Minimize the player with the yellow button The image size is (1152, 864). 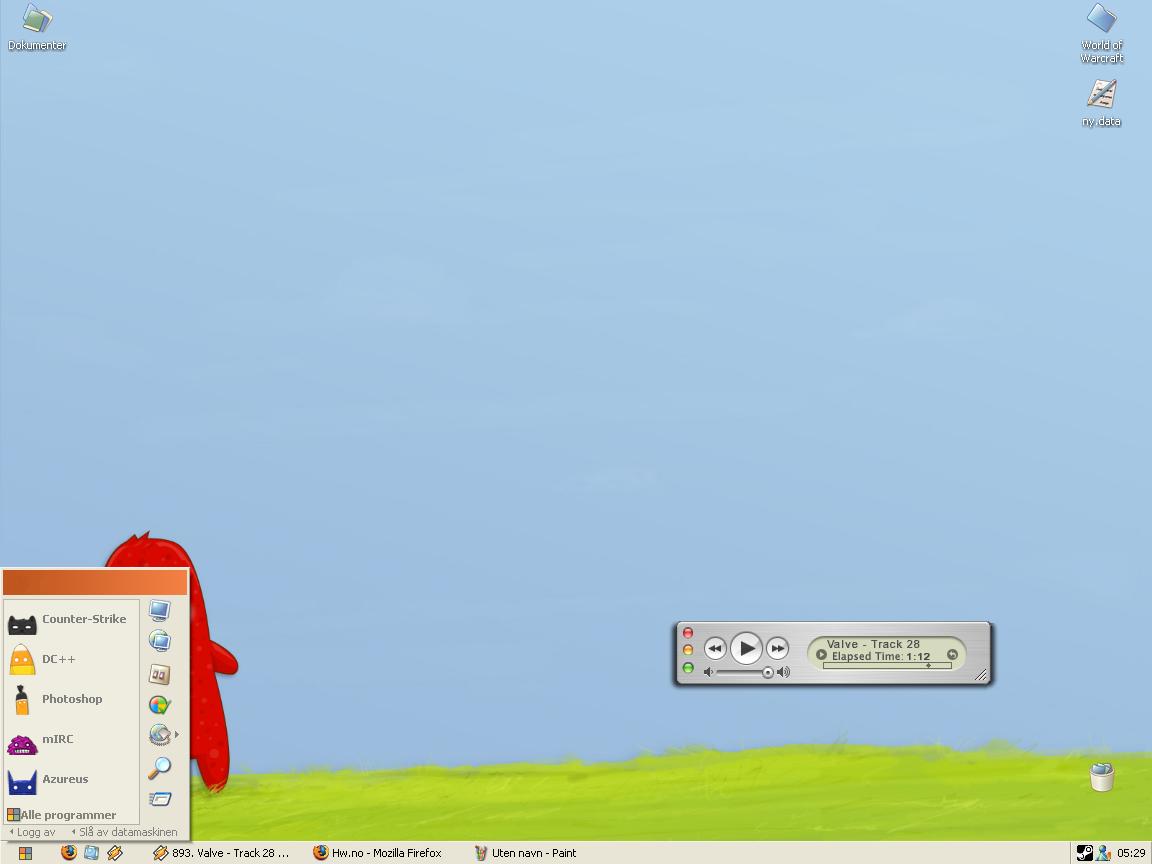(688, 649)
